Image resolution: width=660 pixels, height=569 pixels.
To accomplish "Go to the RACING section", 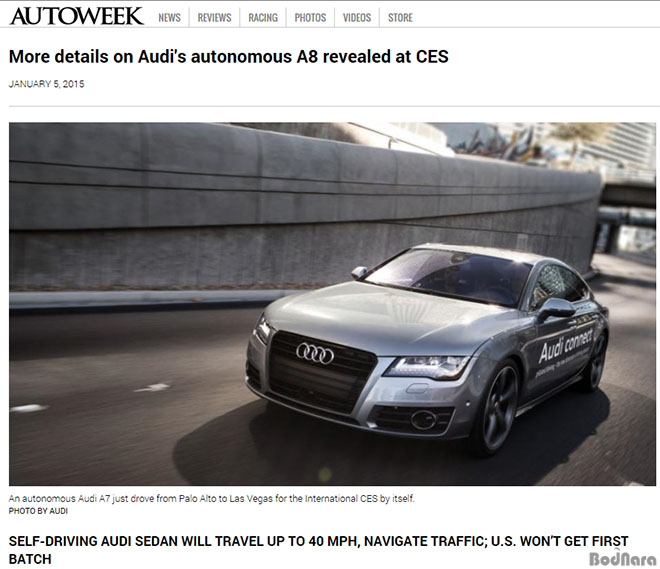I will (263, 18).
